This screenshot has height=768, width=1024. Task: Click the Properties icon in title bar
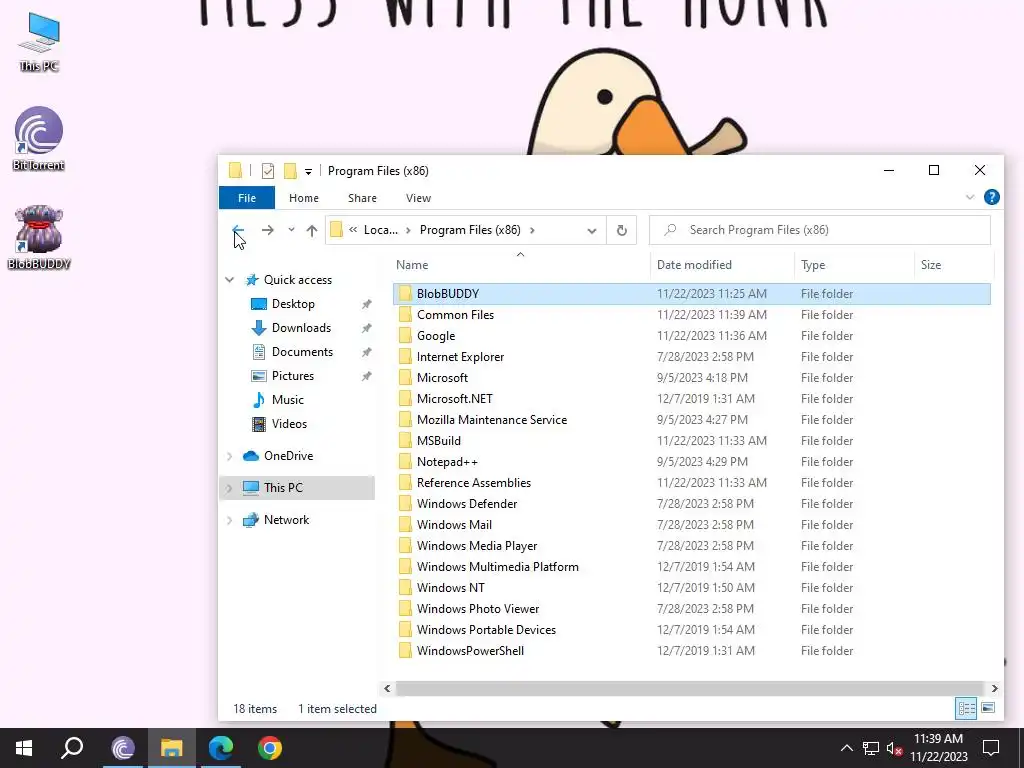(268, 171)
